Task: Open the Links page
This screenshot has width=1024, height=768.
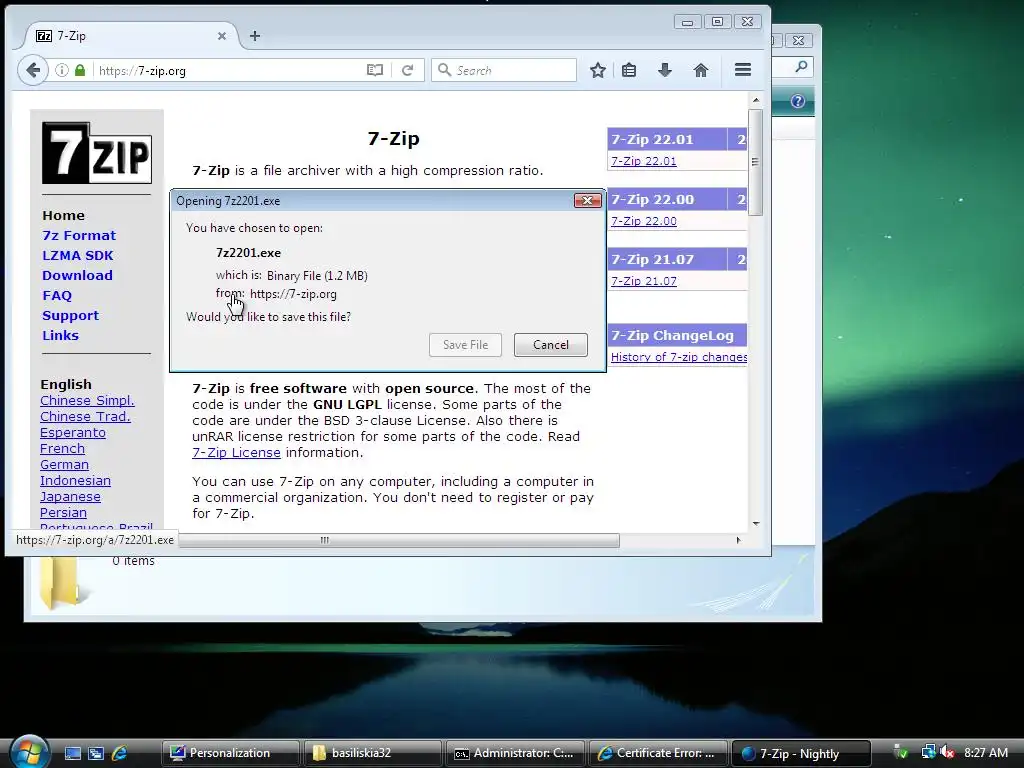Action: point(60,335)
